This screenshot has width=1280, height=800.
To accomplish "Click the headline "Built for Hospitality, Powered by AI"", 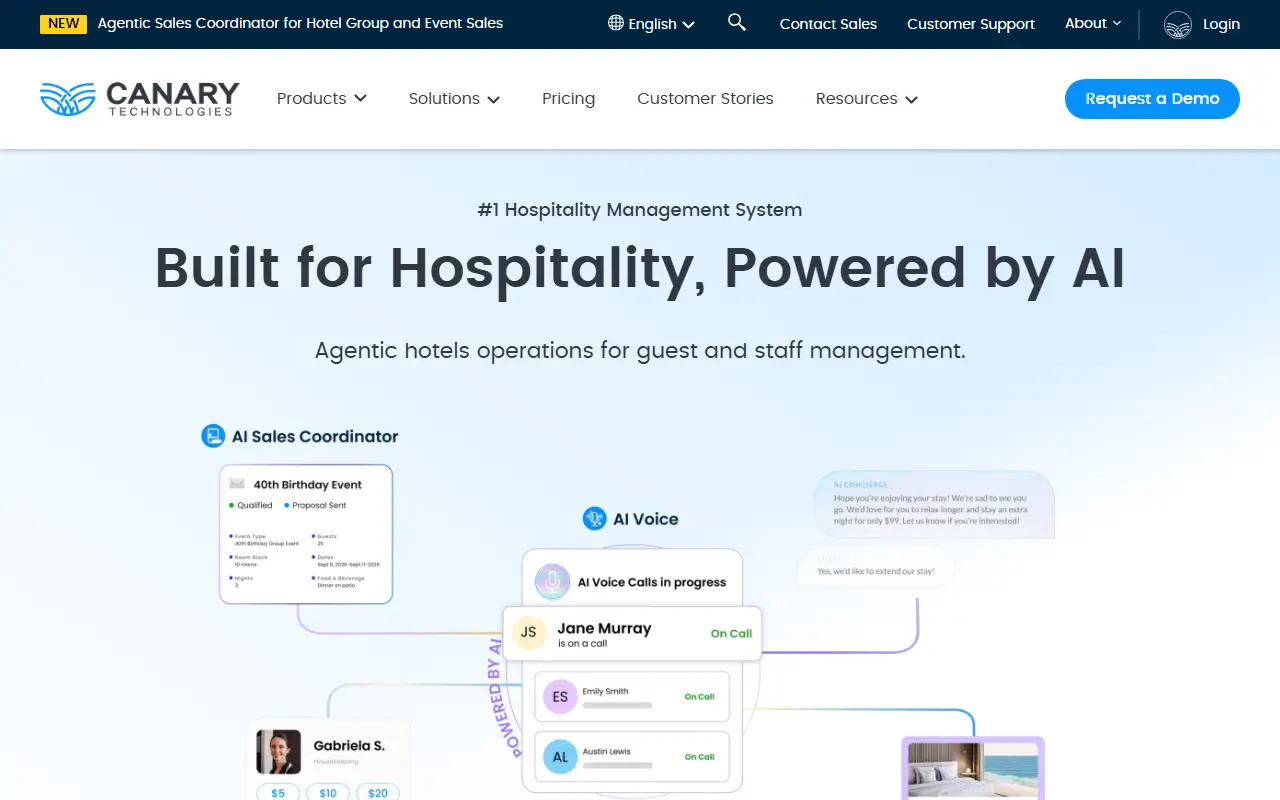I will (x=640, y=268).
